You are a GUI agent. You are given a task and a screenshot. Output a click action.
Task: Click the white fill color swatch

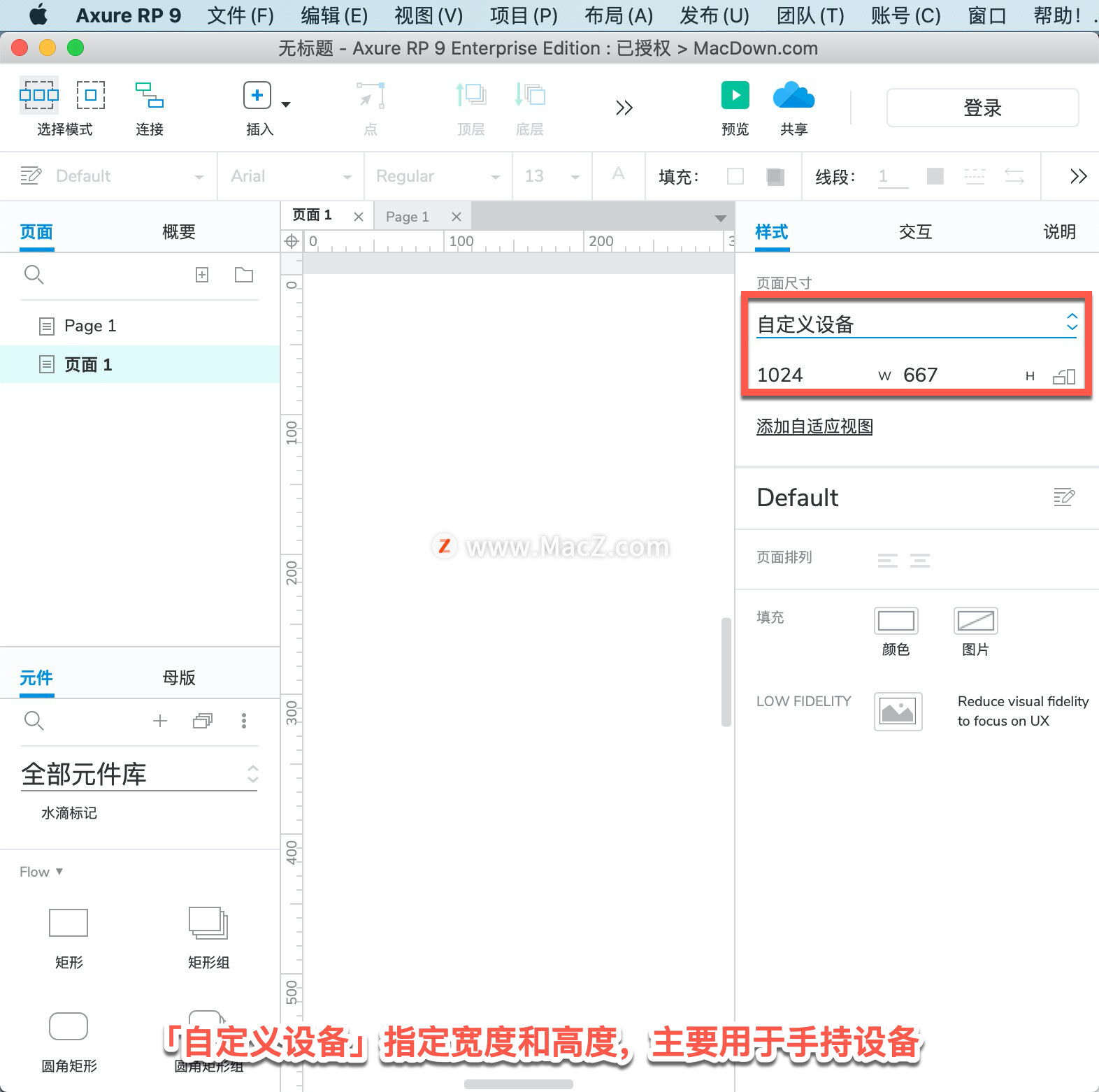pyautogui.click(x=735, y=176)
